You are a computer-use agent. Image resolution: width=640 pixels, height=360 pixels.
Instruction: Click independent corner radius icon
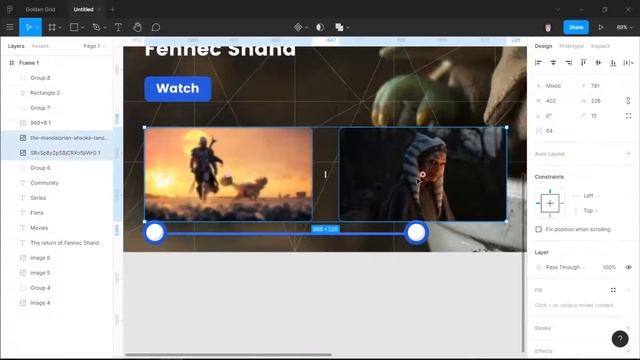(x=628, y=116)
